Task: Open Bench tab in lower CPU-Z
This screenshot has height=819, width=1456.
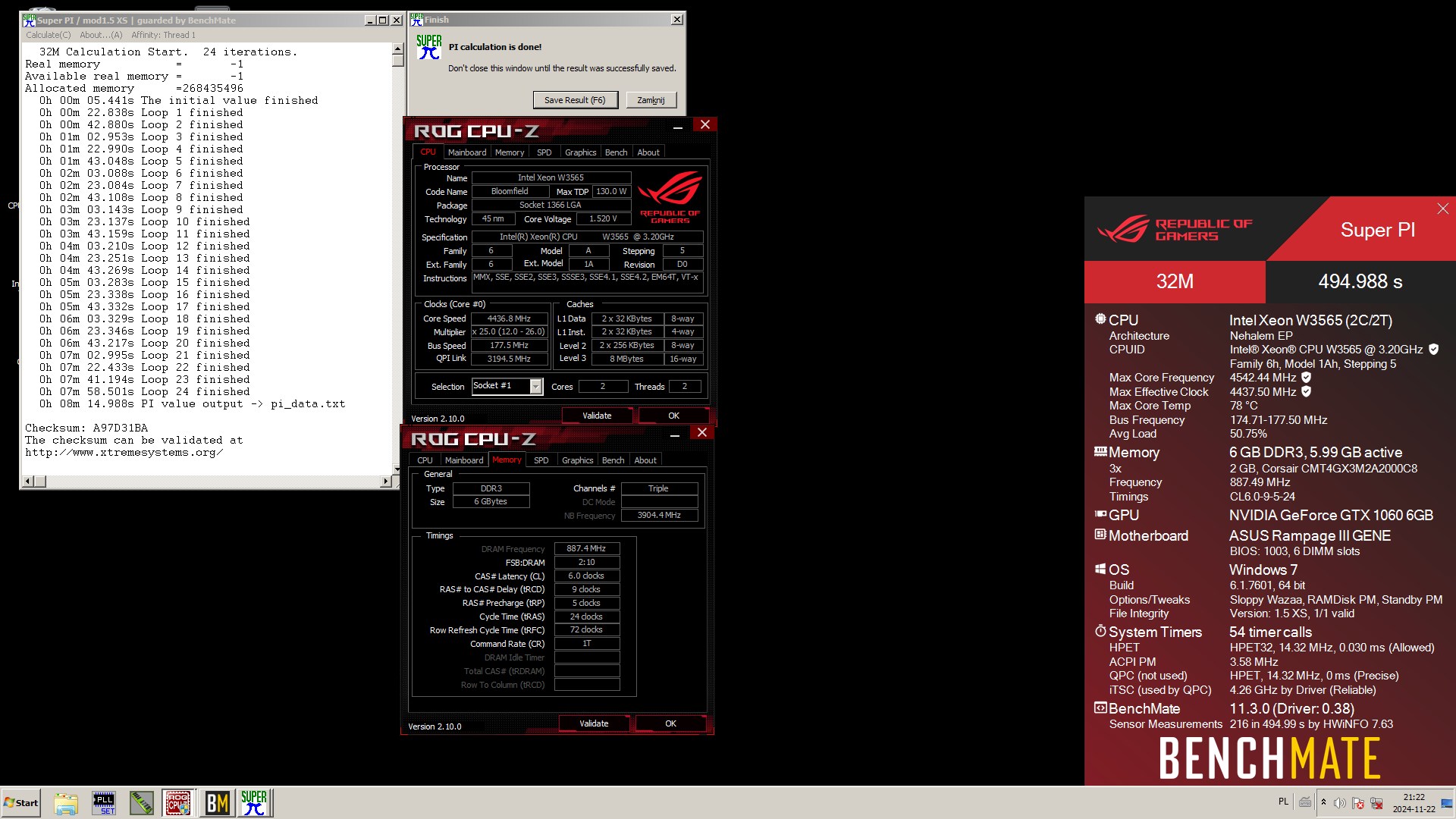Action: pyautogui.click(x=613, y=460)
